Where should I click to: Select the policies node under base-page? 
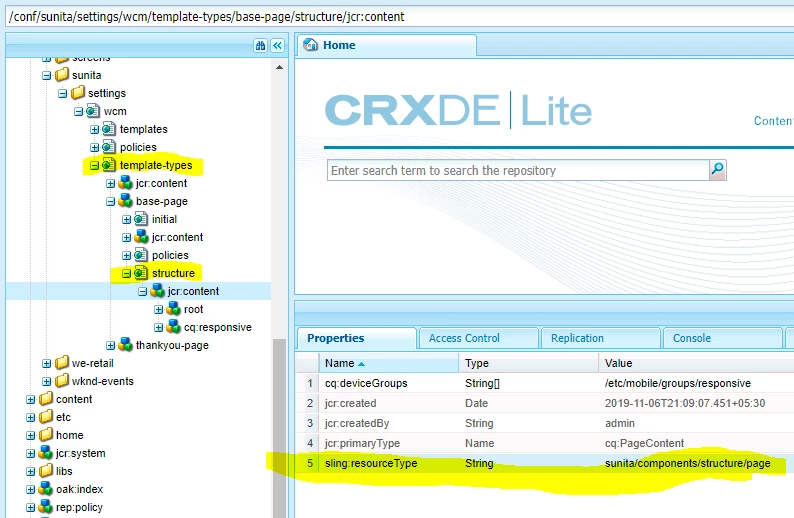pos(170,255)
